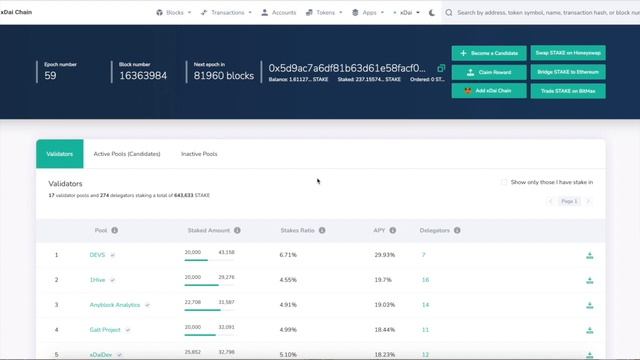Click Trade STAKE on BitMax button

568,91
